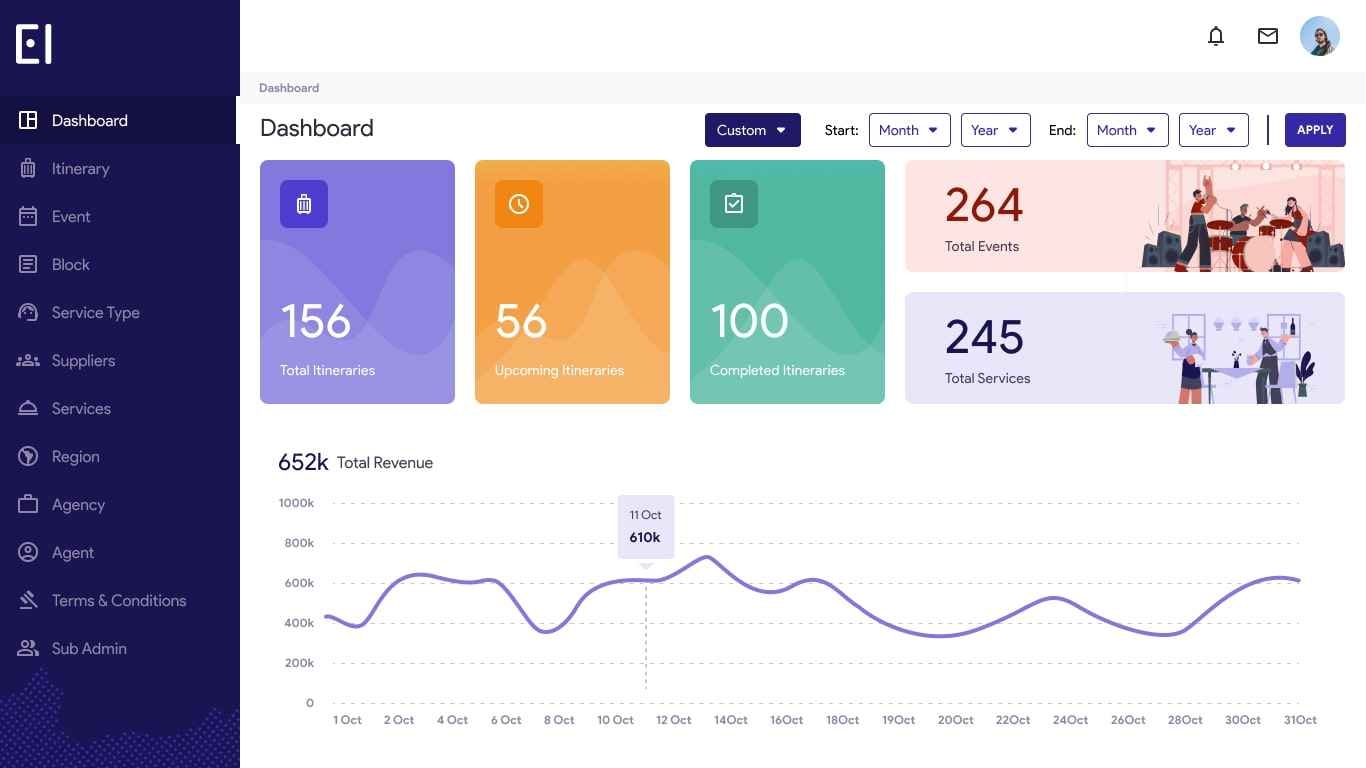Viewport: 1366px width, 768px height.
Task: Open the mail envelope icon
Action: [x=1268, y=36]
